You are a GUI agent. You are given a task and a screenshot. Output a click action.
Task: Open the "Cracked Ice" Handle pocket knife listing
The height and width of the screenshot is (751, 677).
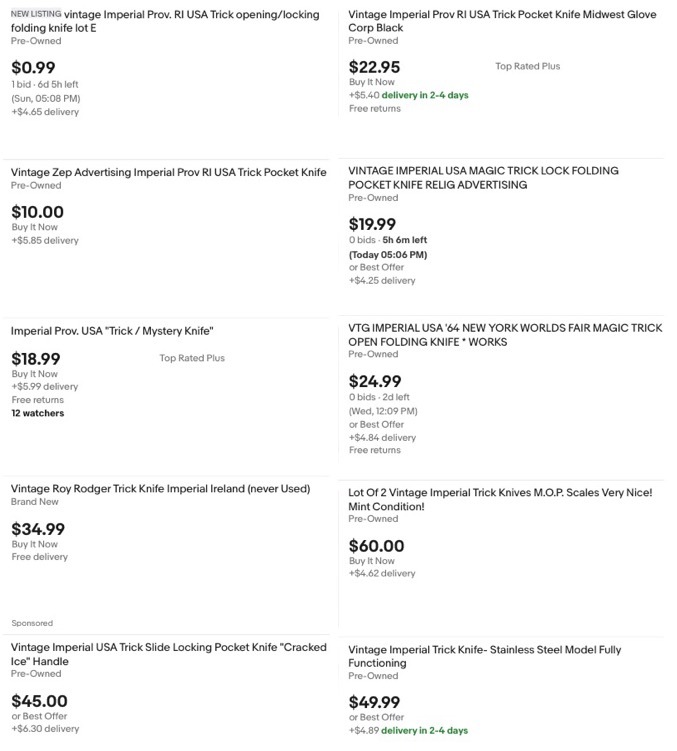tap(169, 654)
